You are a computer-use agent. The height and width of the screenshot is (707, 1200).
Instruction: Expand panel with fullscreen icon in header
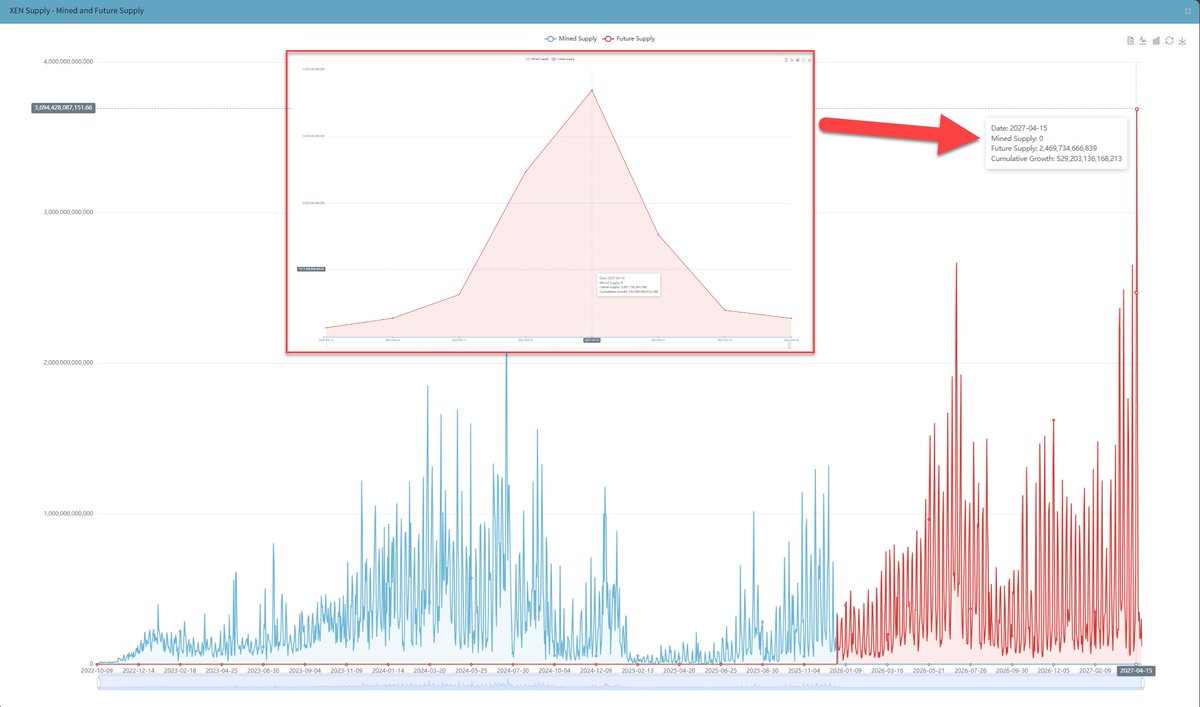[x=1186, y=10]
